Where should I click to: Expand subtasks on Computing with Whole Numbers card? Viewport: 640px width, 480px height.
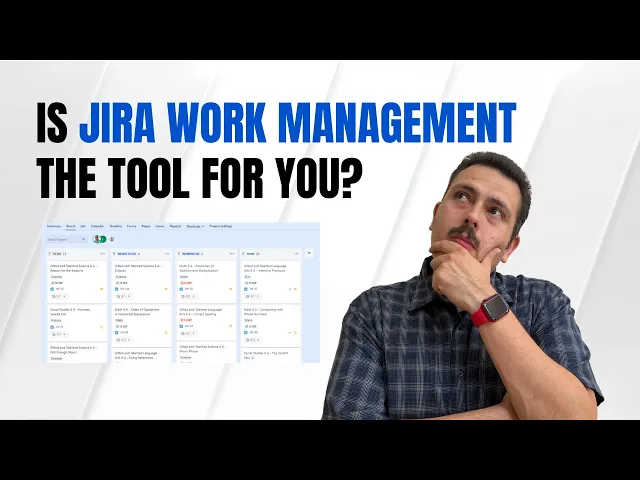coord(253,340)
